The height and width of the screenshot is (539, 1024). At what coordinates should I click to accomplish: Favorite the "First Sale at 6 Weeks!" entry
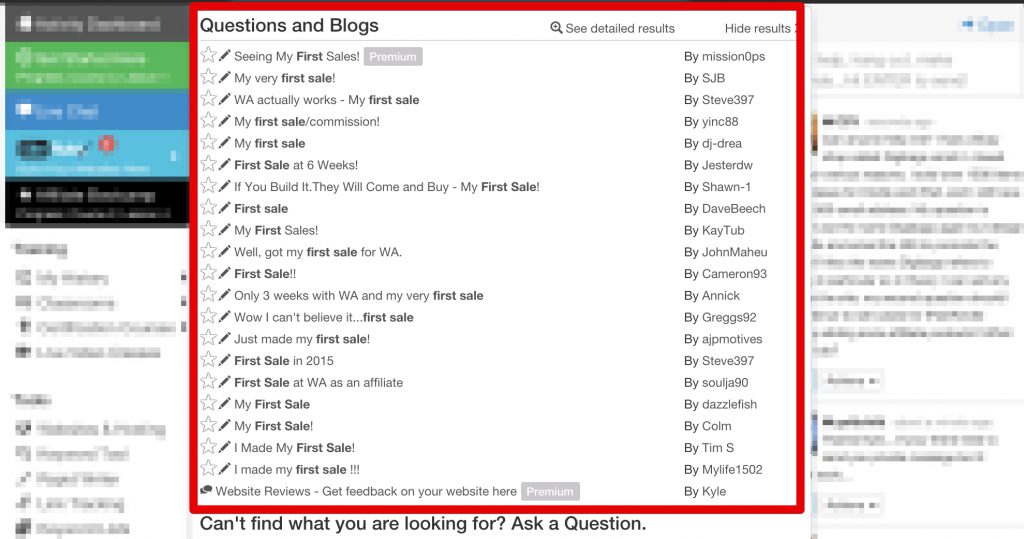208,164
